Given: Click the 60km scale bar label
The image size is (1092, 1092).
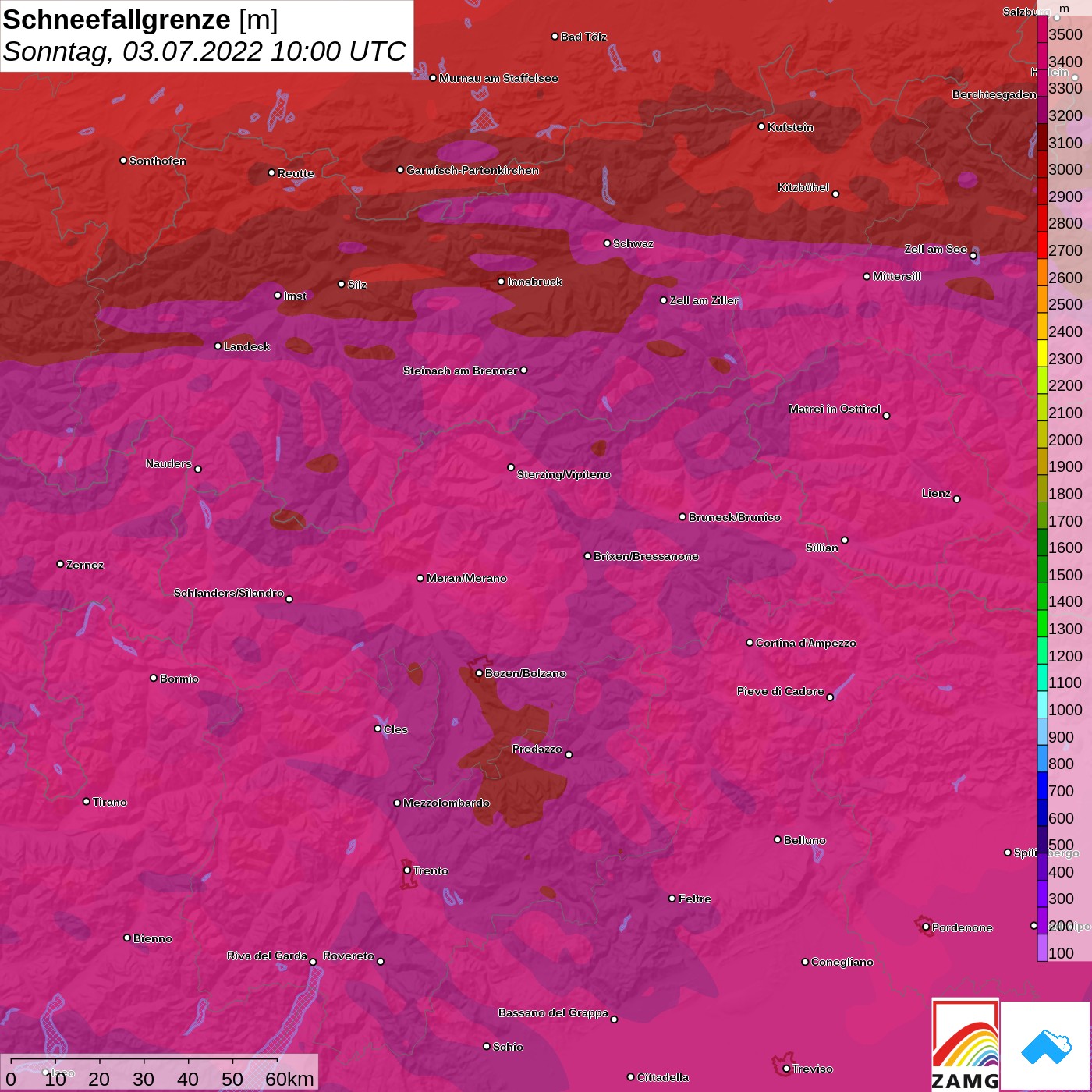Looking at the screenshot, I should click(x=289, y=1079).
